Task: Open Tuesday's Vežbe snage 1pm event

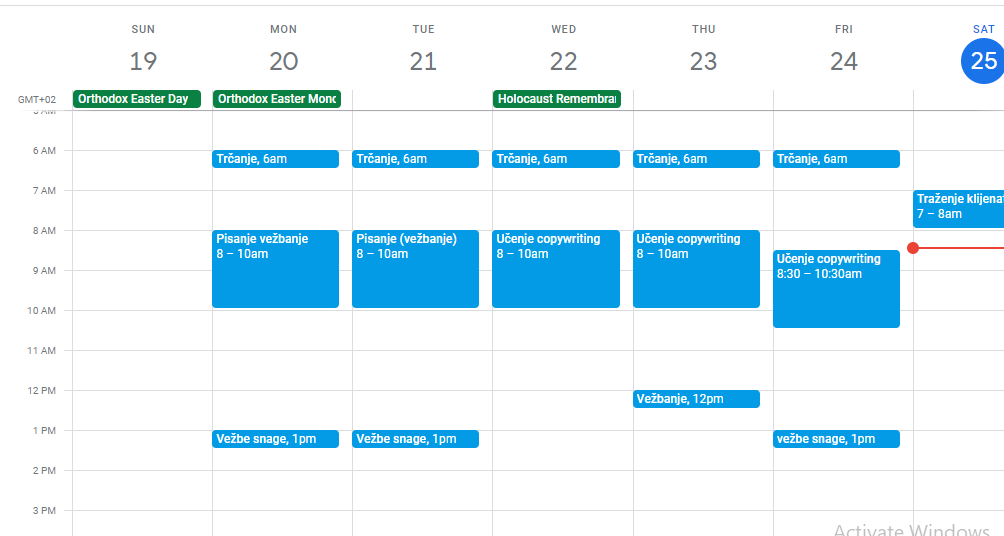Action: [x=415, y=439]
